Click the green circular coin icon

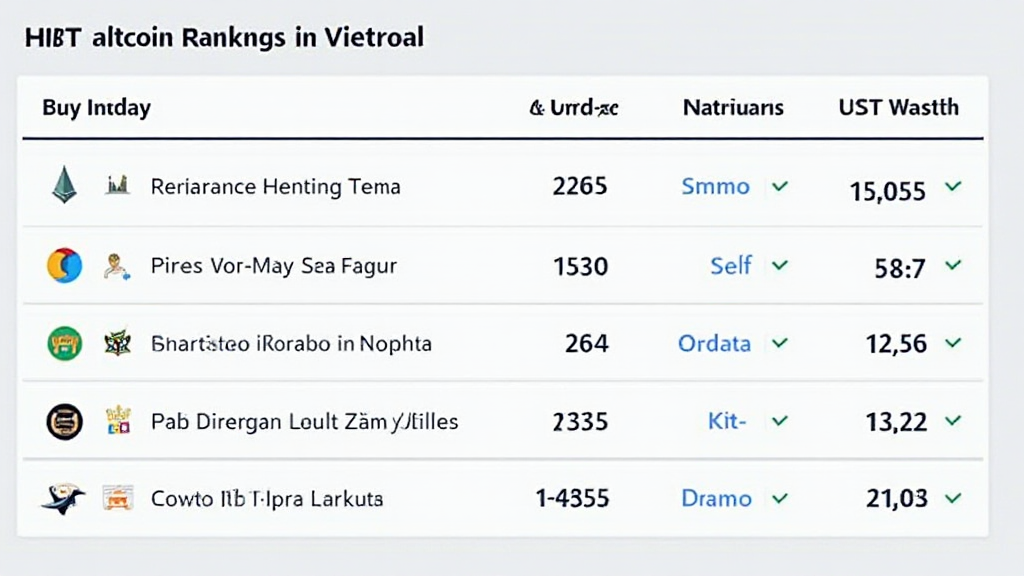(64, 344)
